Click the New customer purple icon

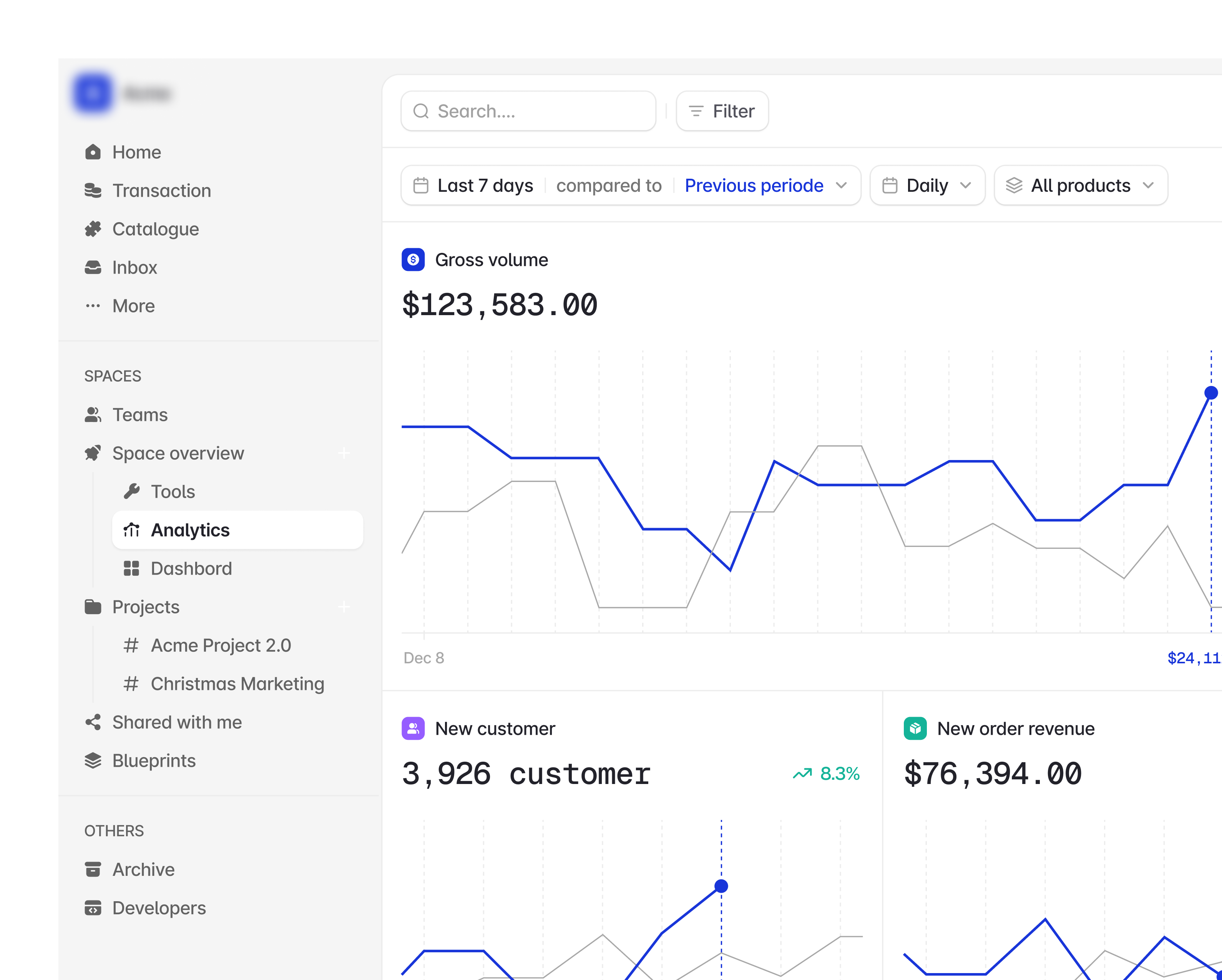pos(413,728)
